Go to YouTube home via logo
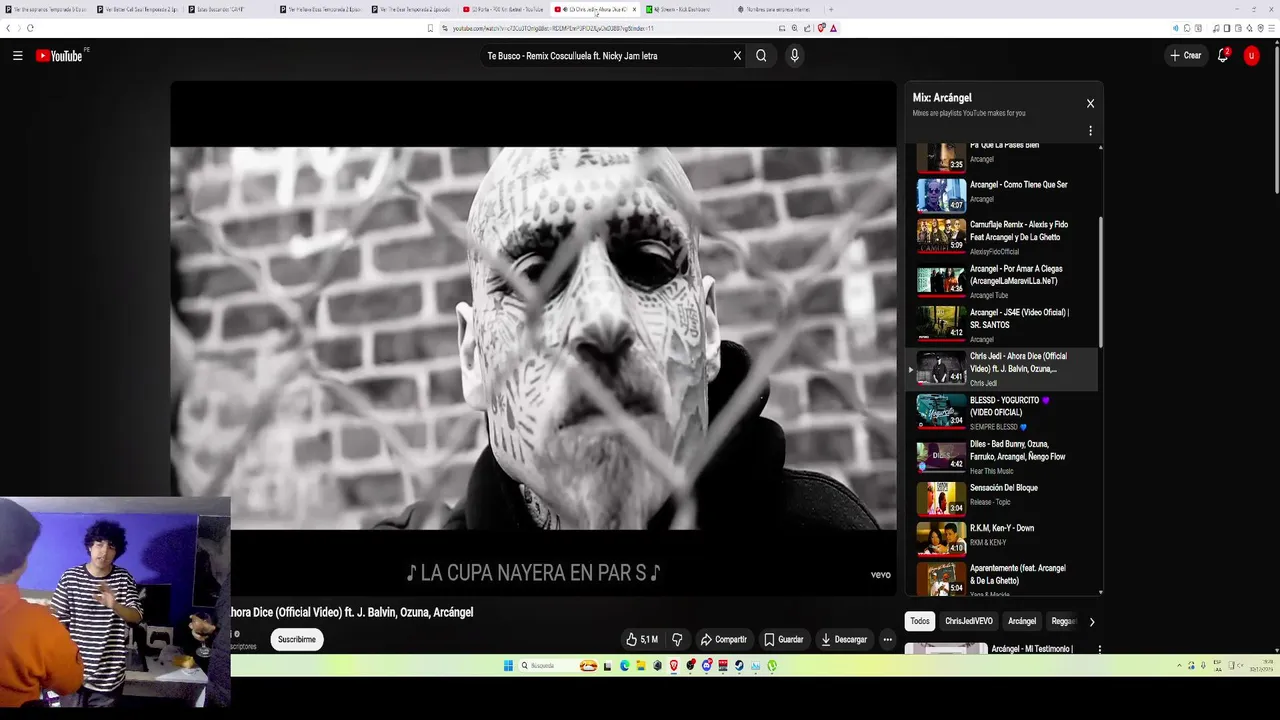The height and width of the screenshot is (720, 1280). tap(59, 56)
